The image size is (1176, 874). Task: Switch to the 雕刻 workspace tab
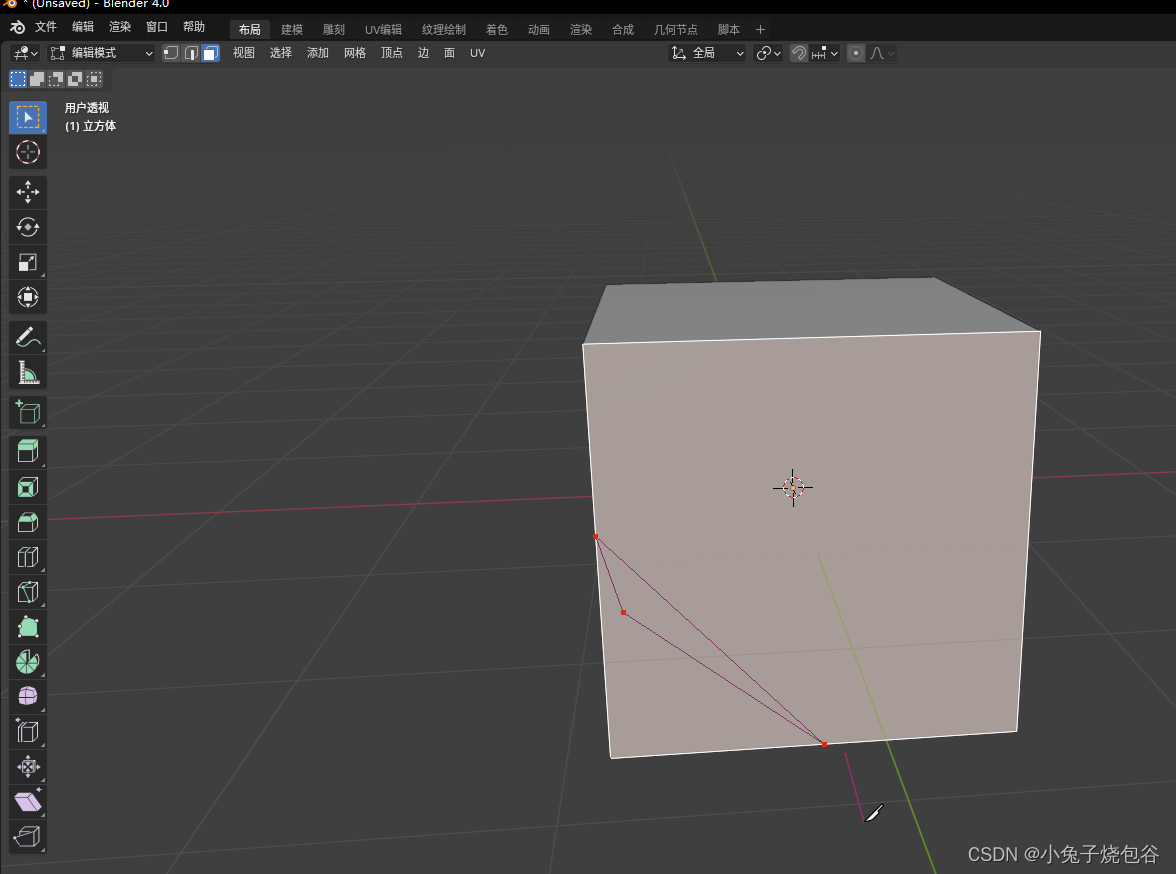[x=334, y=30]
